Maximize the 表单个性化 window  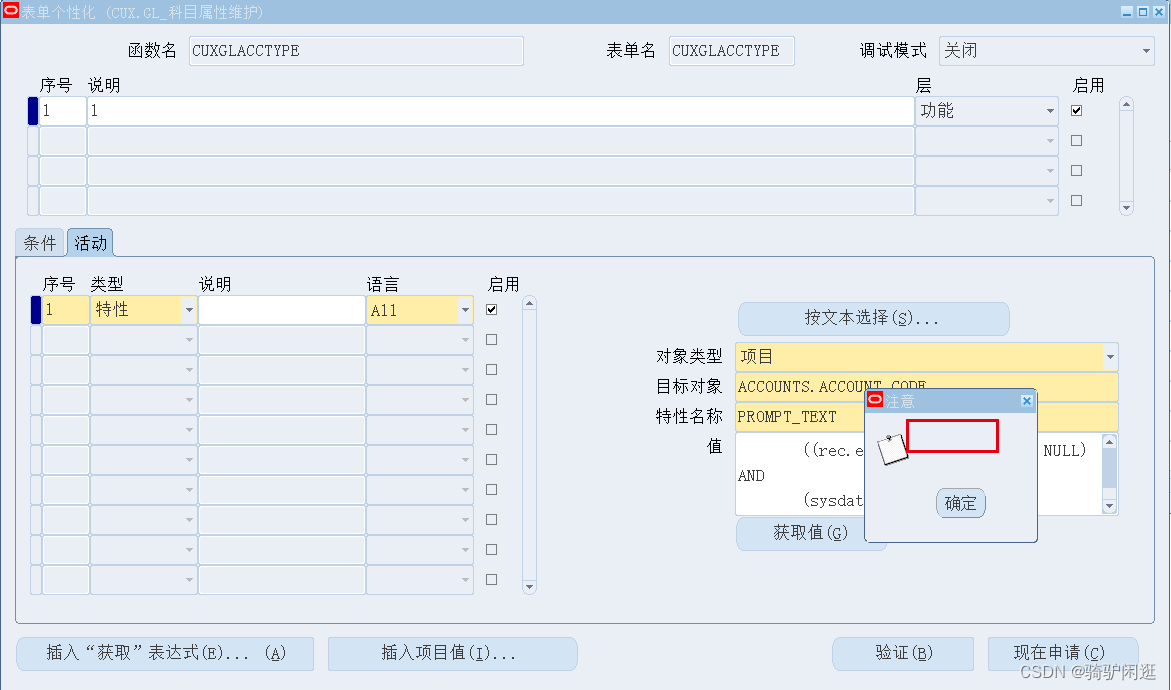tap(1143, 11)
